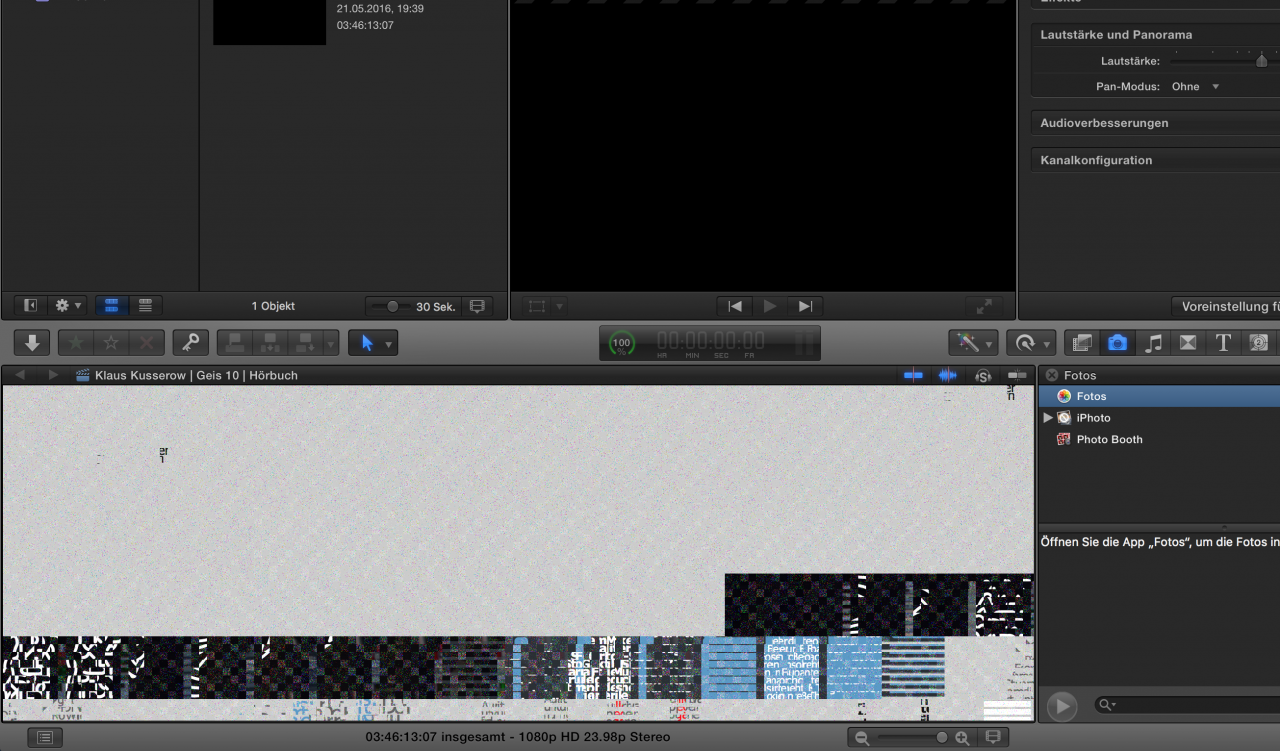
Task: Toggle timeline snapping
Action: (1017, 375)
